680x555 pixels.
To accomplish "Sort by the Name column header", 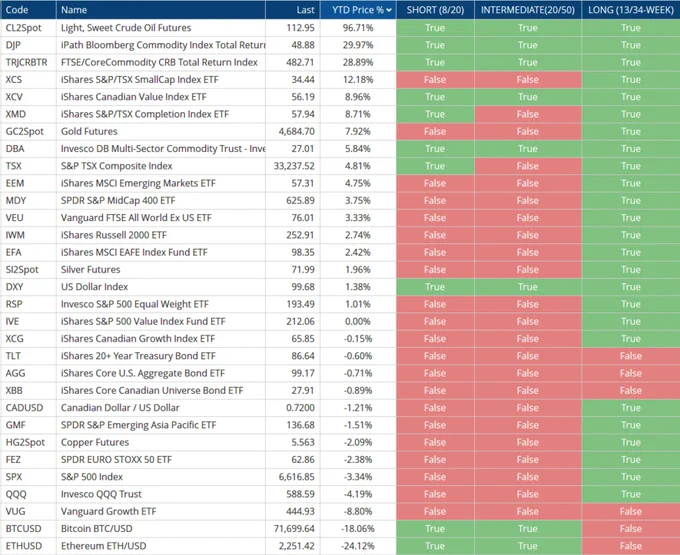I will pyautogui.click(x=74, y=10).
